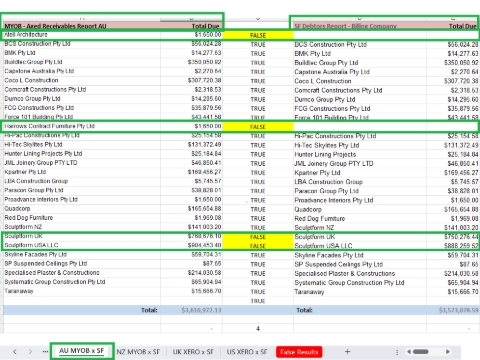
Task: Select Capstone Australia Pty Ltd in the MYOB column
Action: (x=39, y=71)
